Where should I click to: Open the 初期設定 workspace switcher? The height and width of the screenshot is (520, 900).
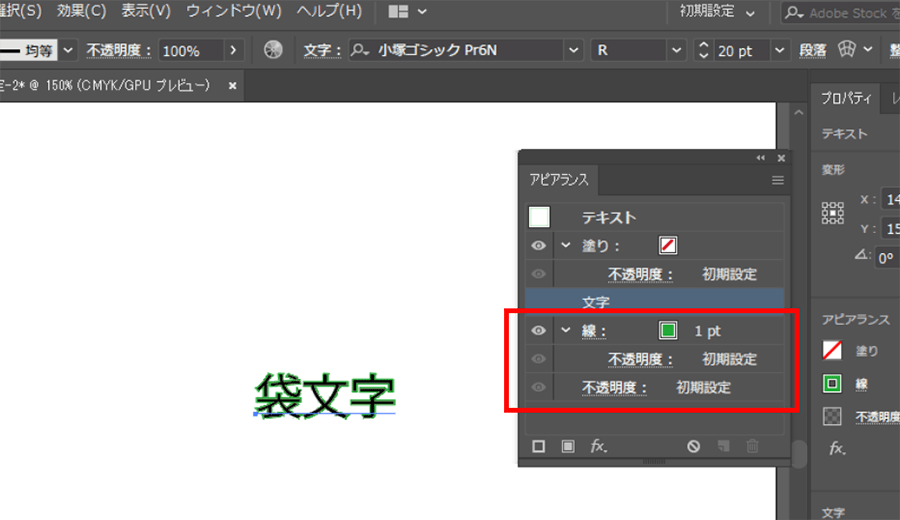tap(717, 11)
